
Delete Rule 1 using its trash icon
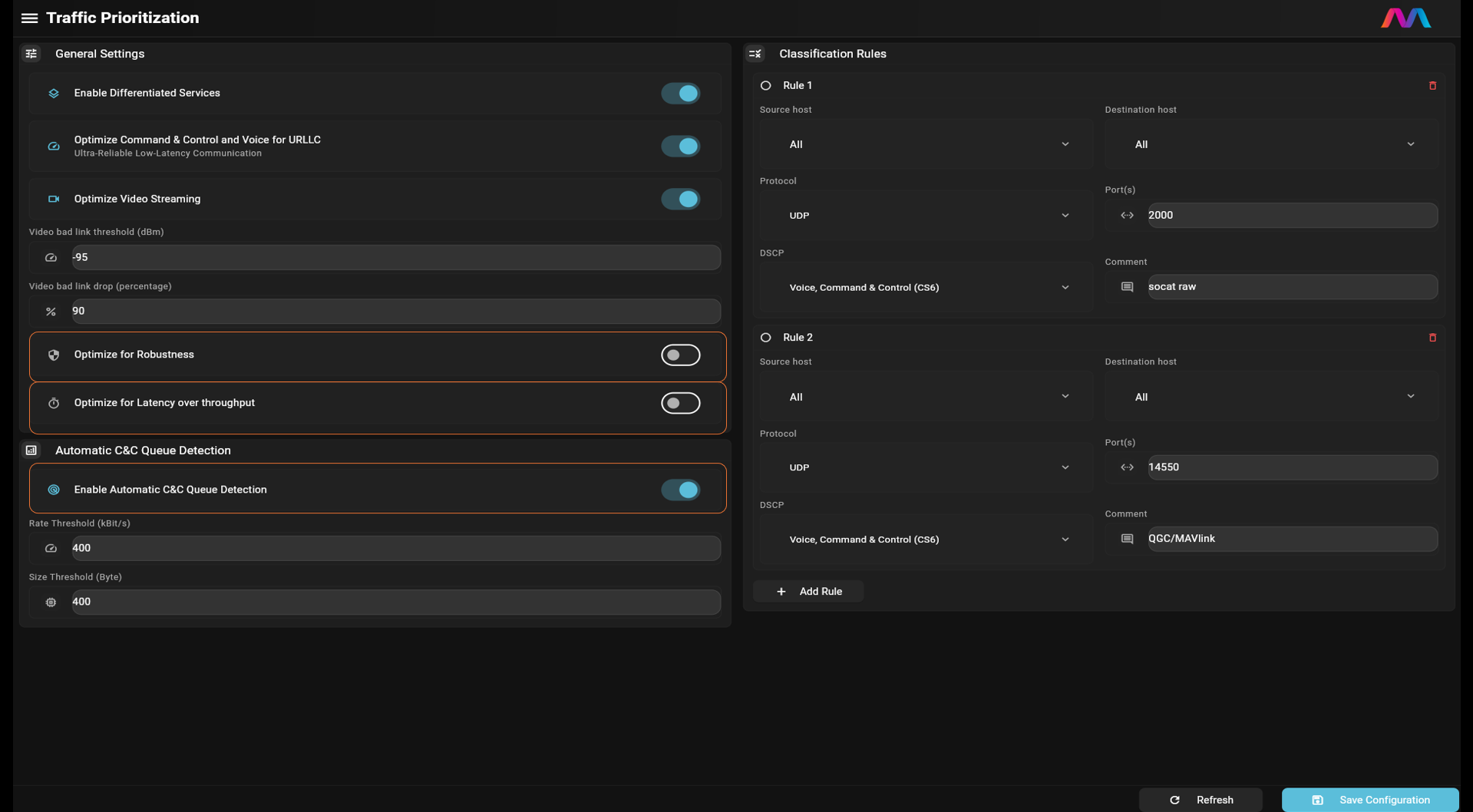coord(1432,85)
